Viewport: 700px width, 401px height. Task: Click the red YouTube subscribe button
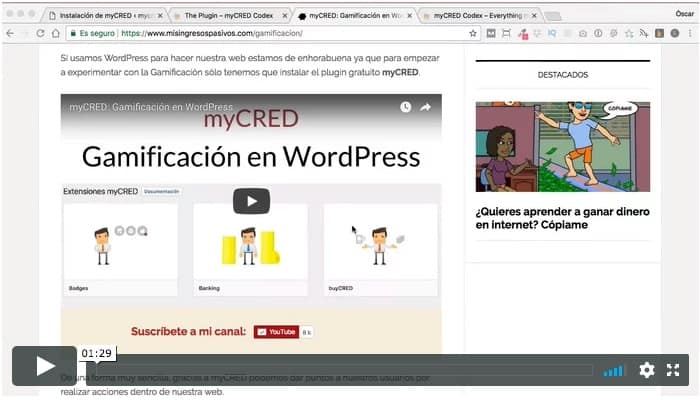[x=276, y=332]
